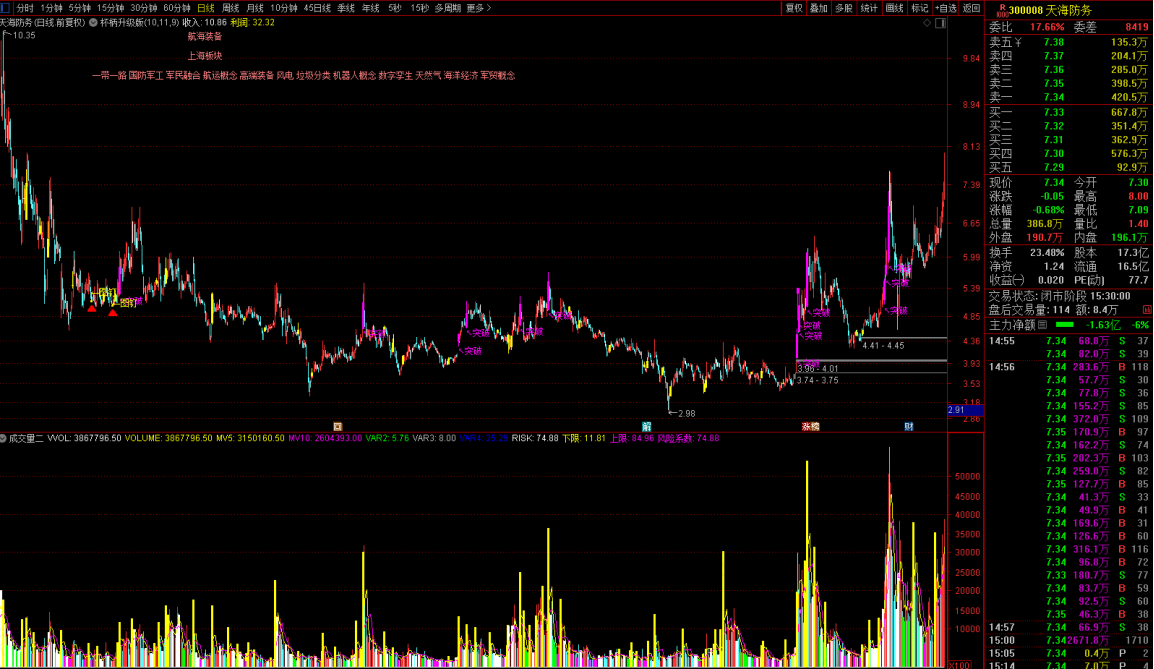
Task: Expand the 成交量二 indicator selector
Action: (4, 439)
